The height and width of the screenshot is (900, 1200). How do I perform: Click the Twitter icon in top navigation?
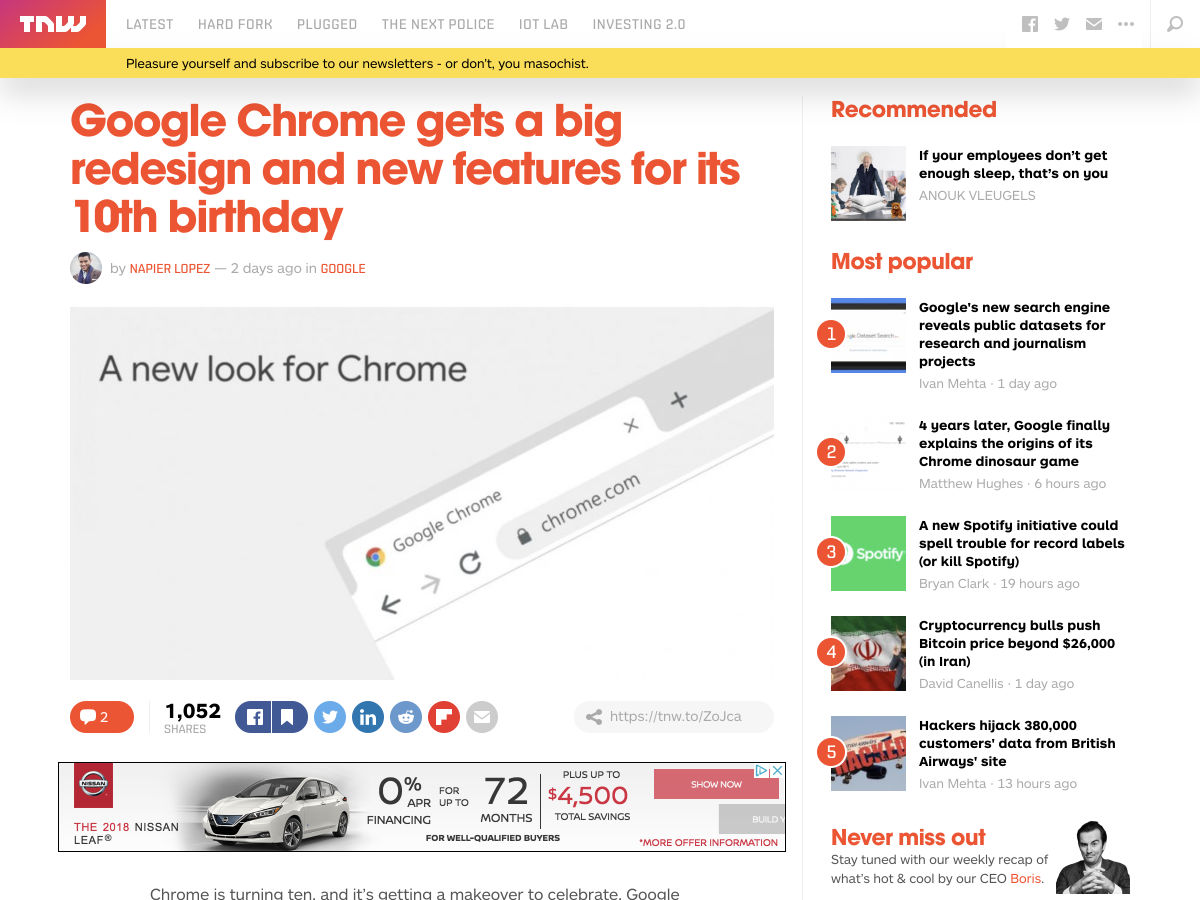coord(1062,24)
